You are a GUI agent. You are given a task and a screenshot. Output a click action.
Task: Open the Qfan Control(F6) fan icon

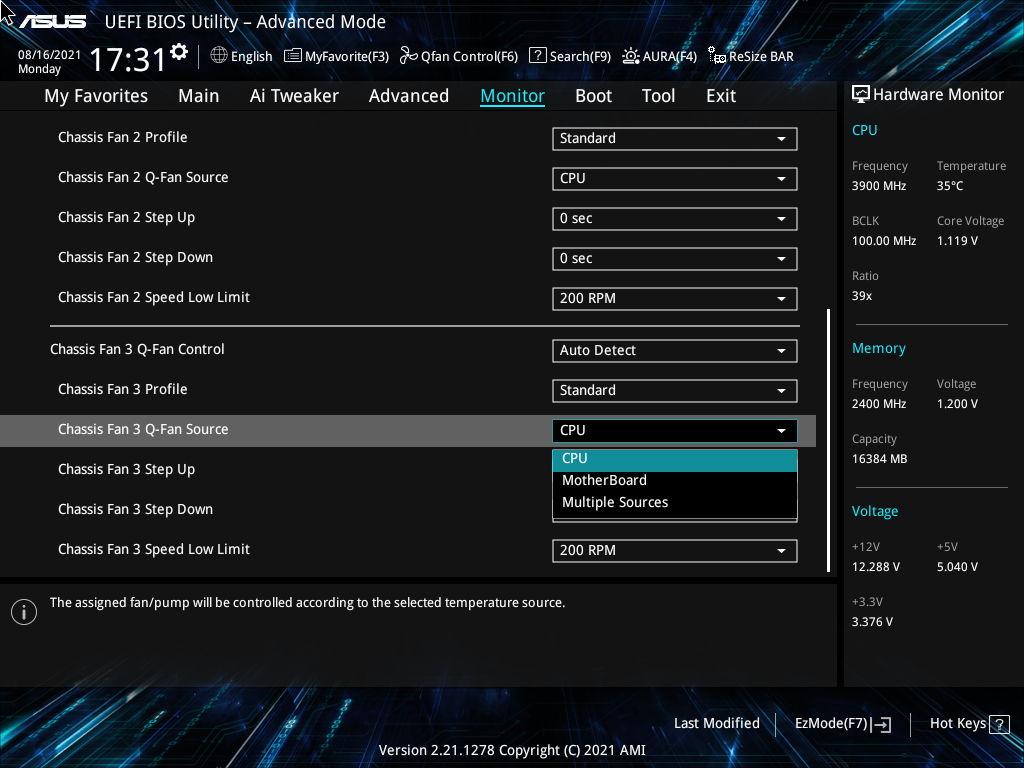point(409,56)
